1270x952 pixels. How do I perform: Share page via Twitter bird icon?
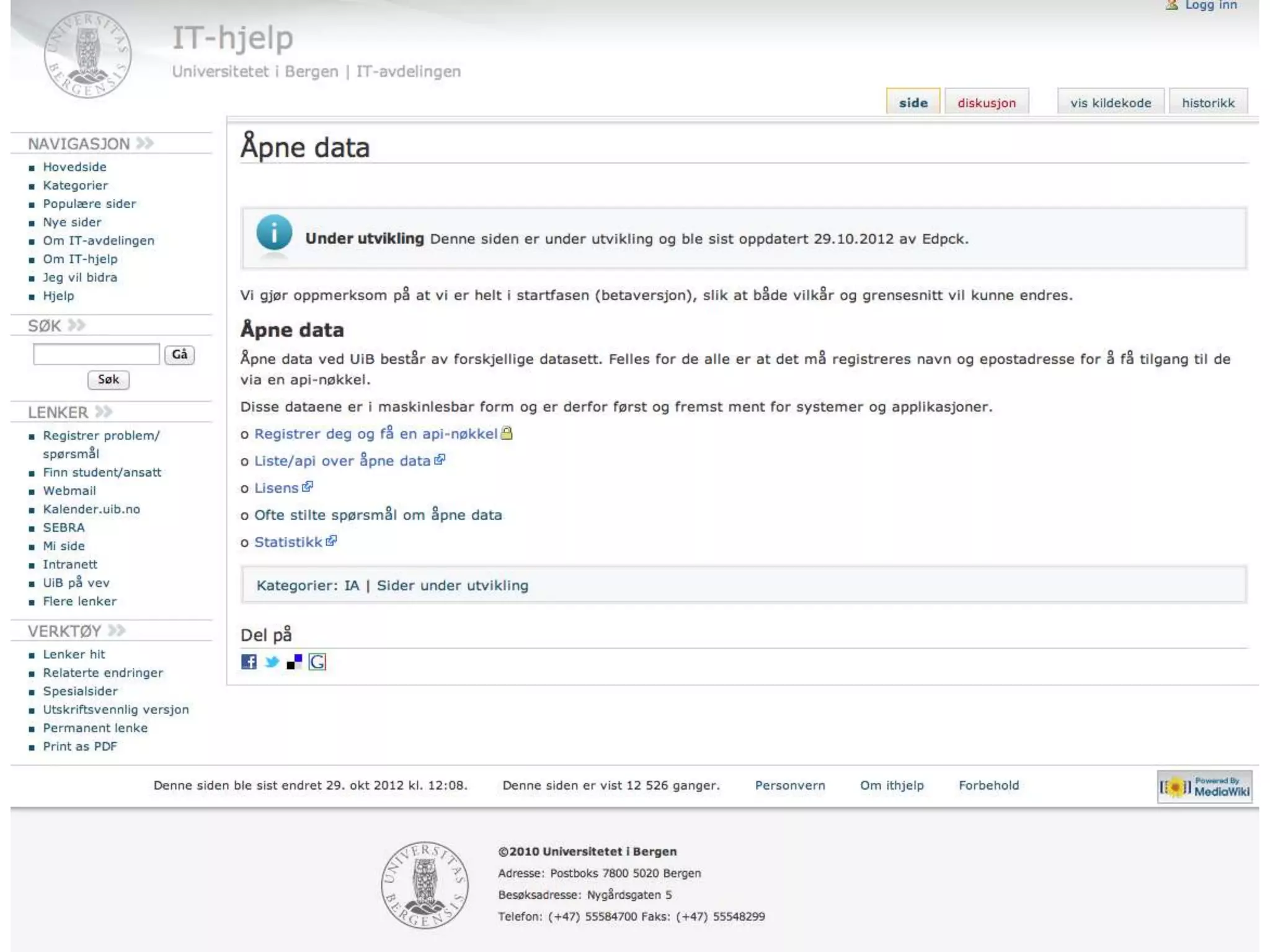(x=272, y=662)
